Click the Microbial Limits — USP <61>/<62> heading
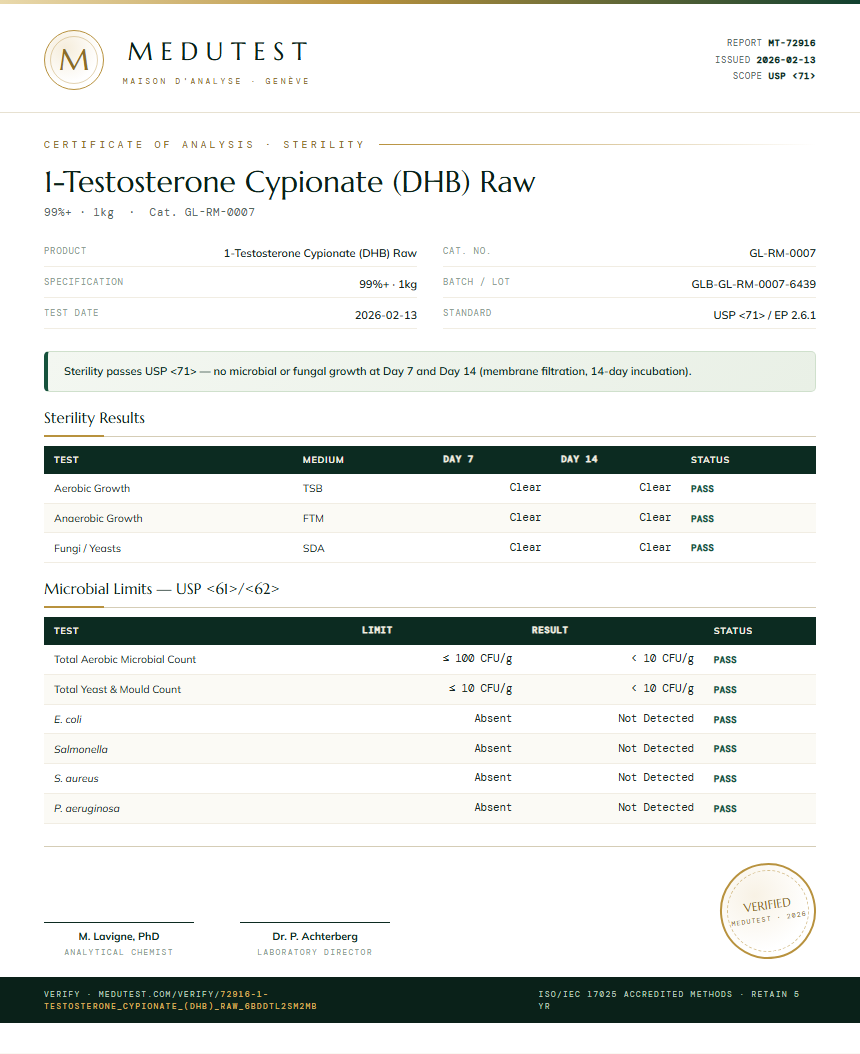Screen dimensions: 860x1054 point(161,589)
